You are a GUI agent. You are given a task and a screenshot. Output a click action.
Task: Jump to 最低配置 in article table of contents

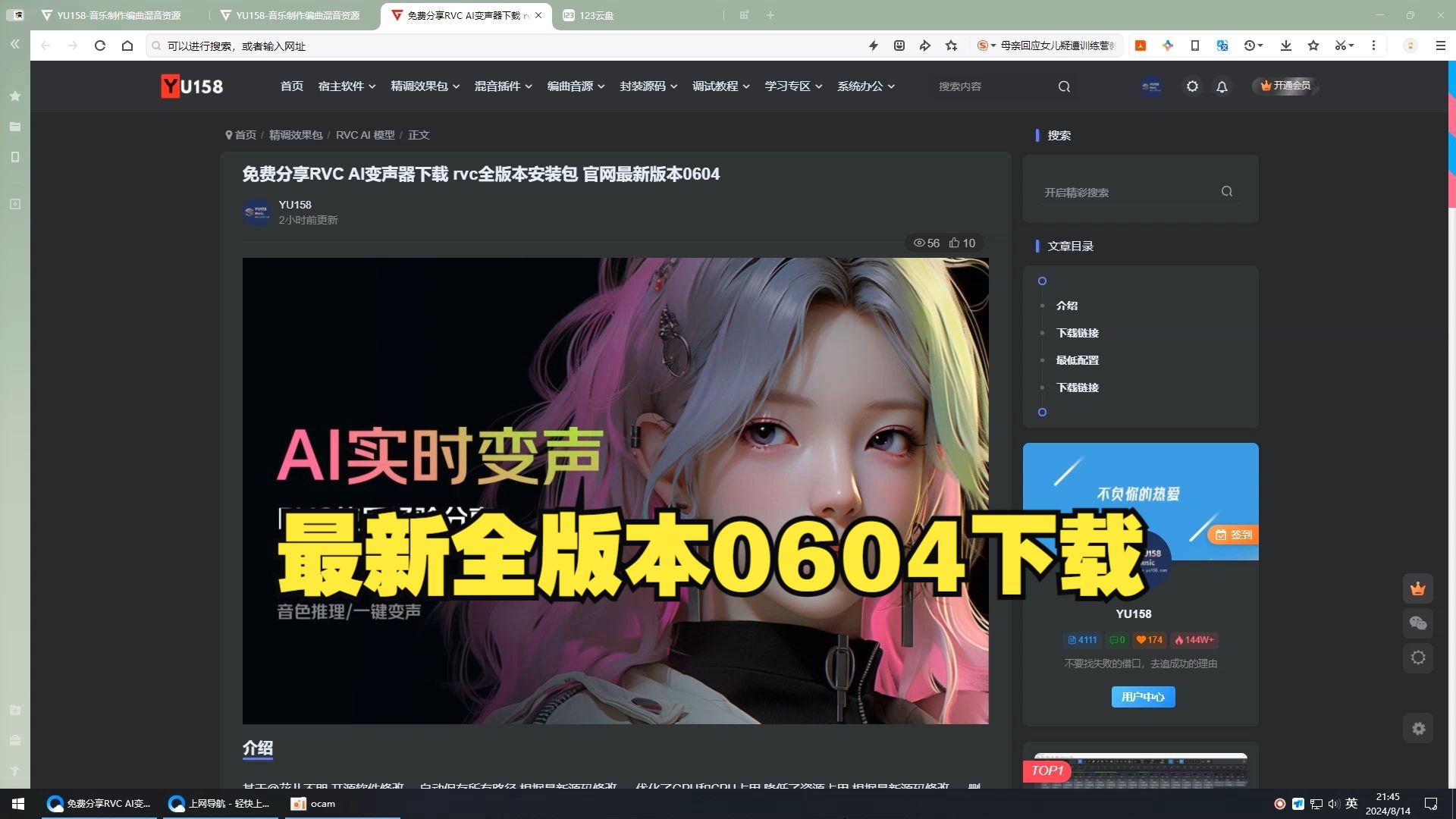[1078, 360]
